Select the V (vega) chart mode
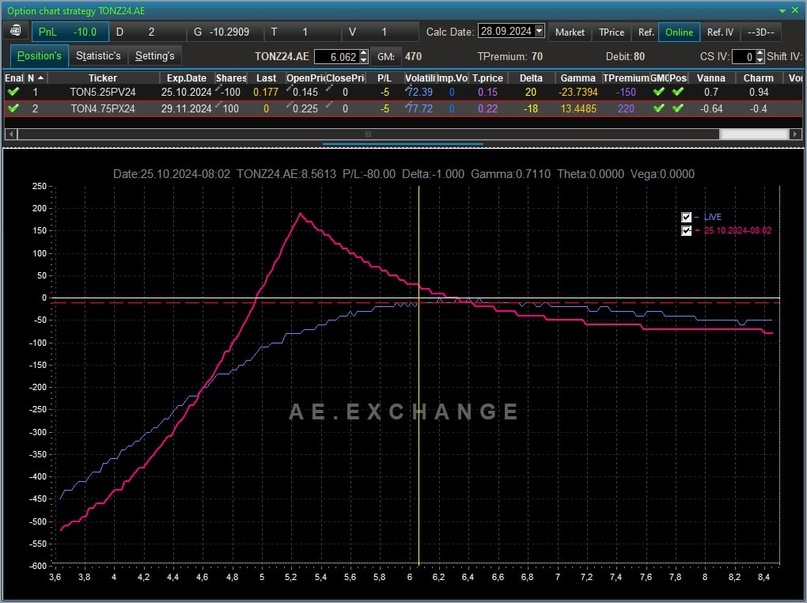Image resolution: width=807 pixels, height=603 pixels. (x=380, y=32)
